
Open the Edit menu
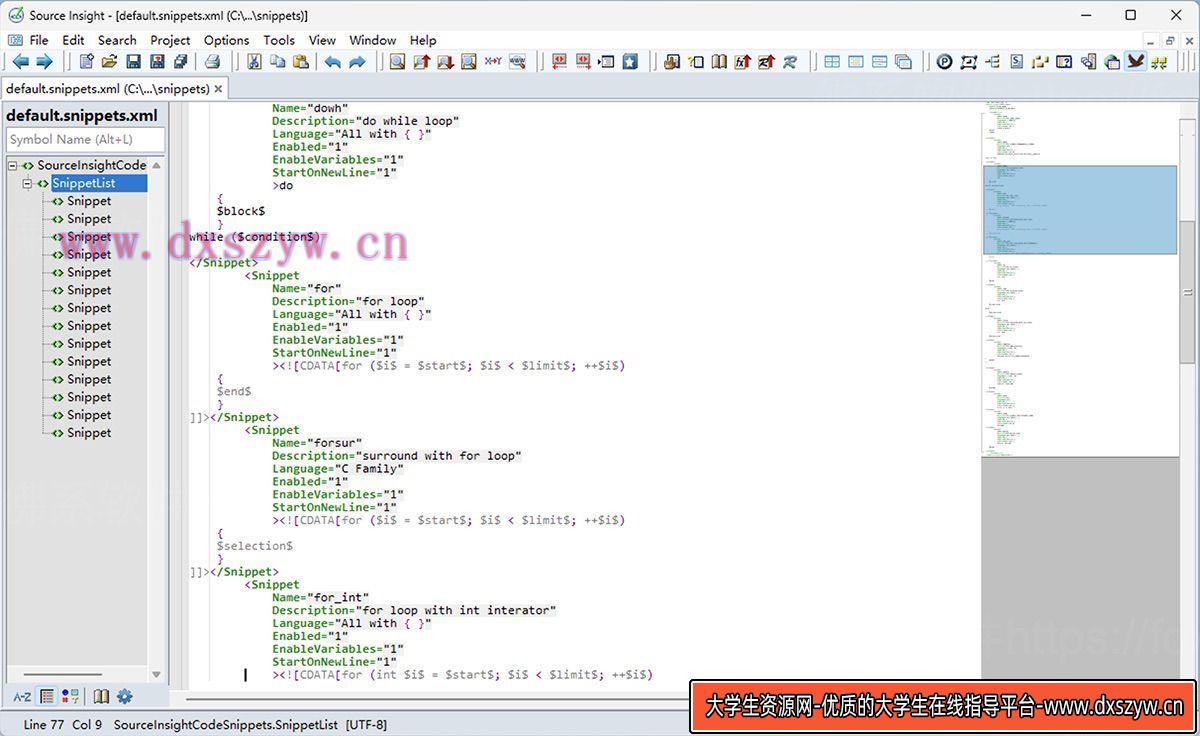click(x=73, y=40)
